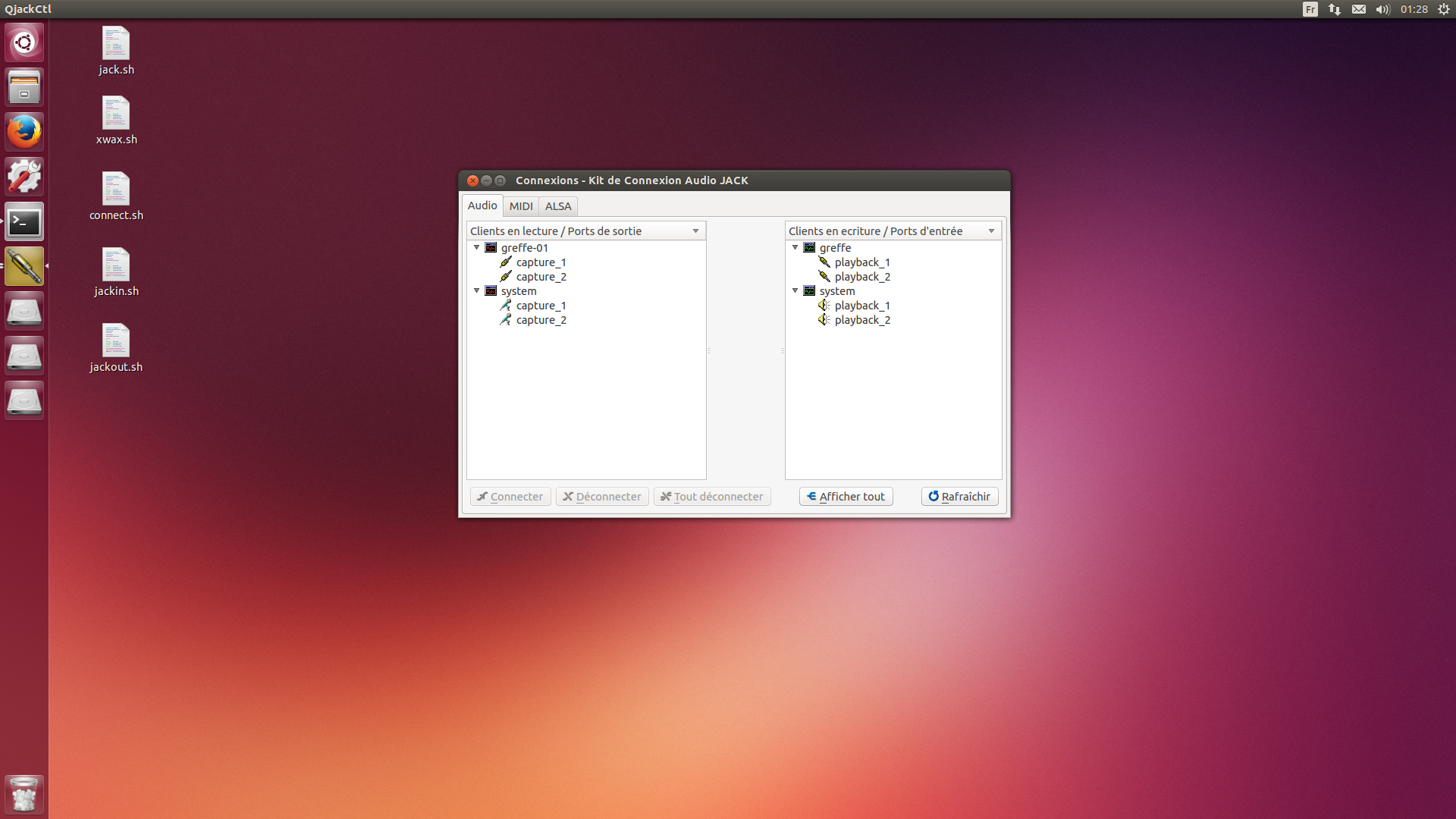Click the Afficher tout button

point(846,497)
